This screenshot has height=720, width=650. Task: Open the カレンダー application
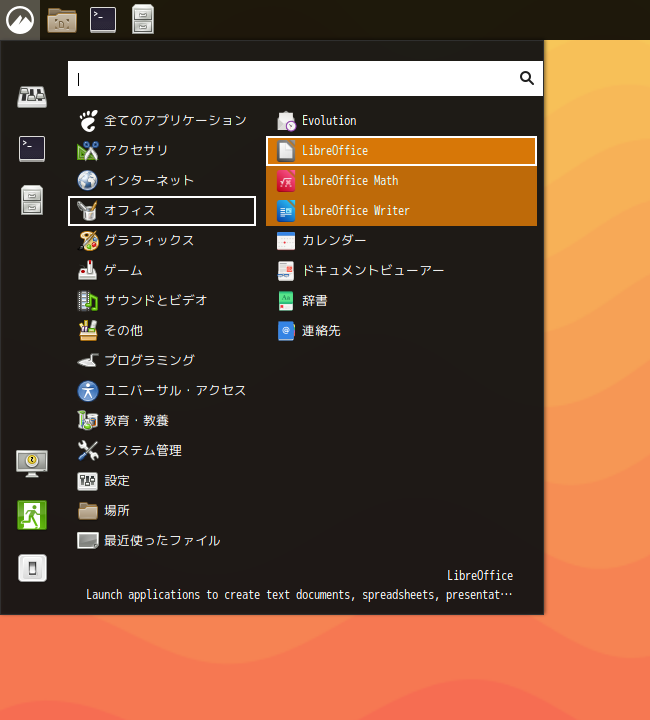pyautogui.click(x=401, y=241)
